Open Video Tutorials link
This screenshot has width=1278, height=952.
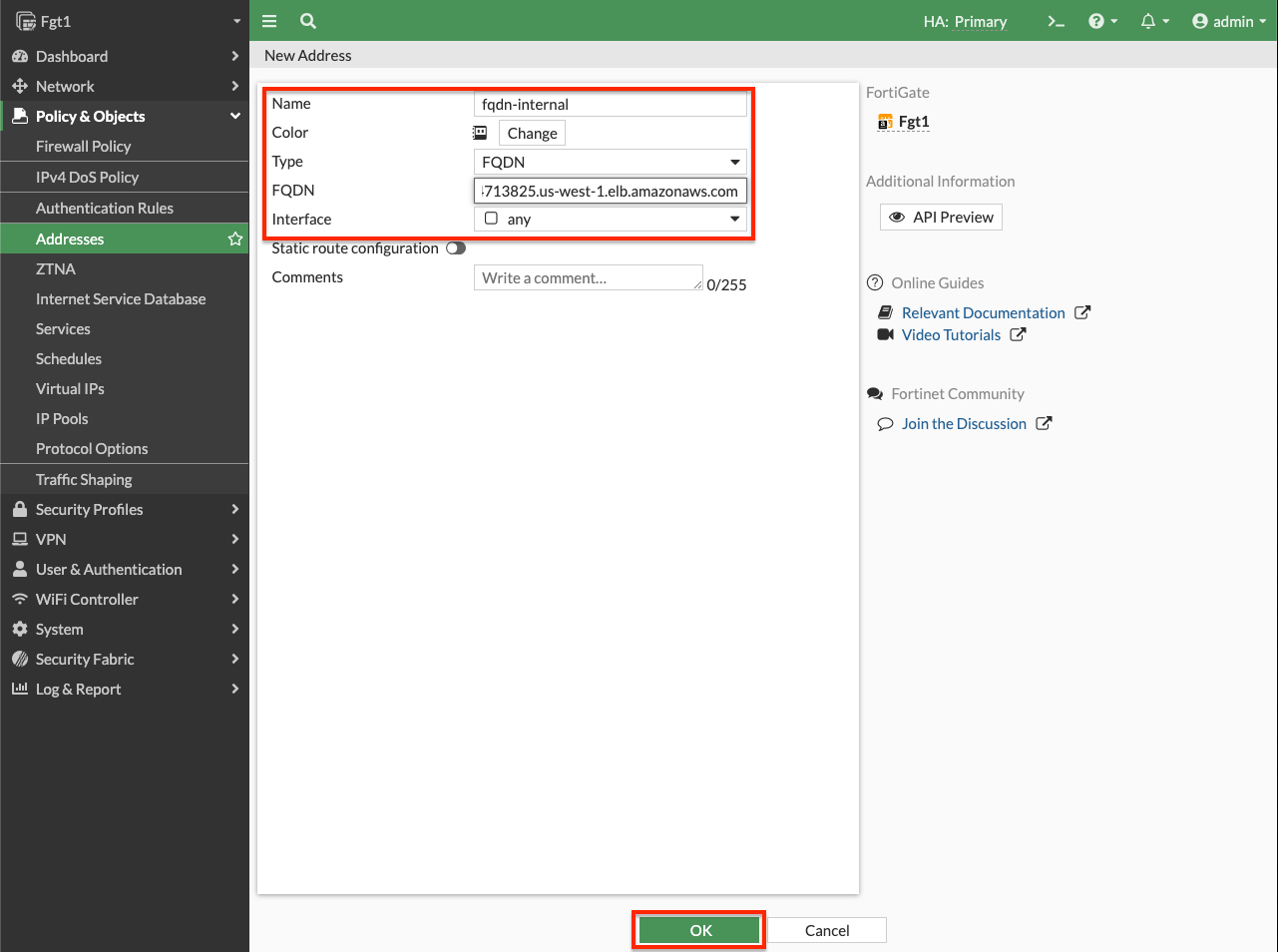pyautogui.click(x=951, y=334)
